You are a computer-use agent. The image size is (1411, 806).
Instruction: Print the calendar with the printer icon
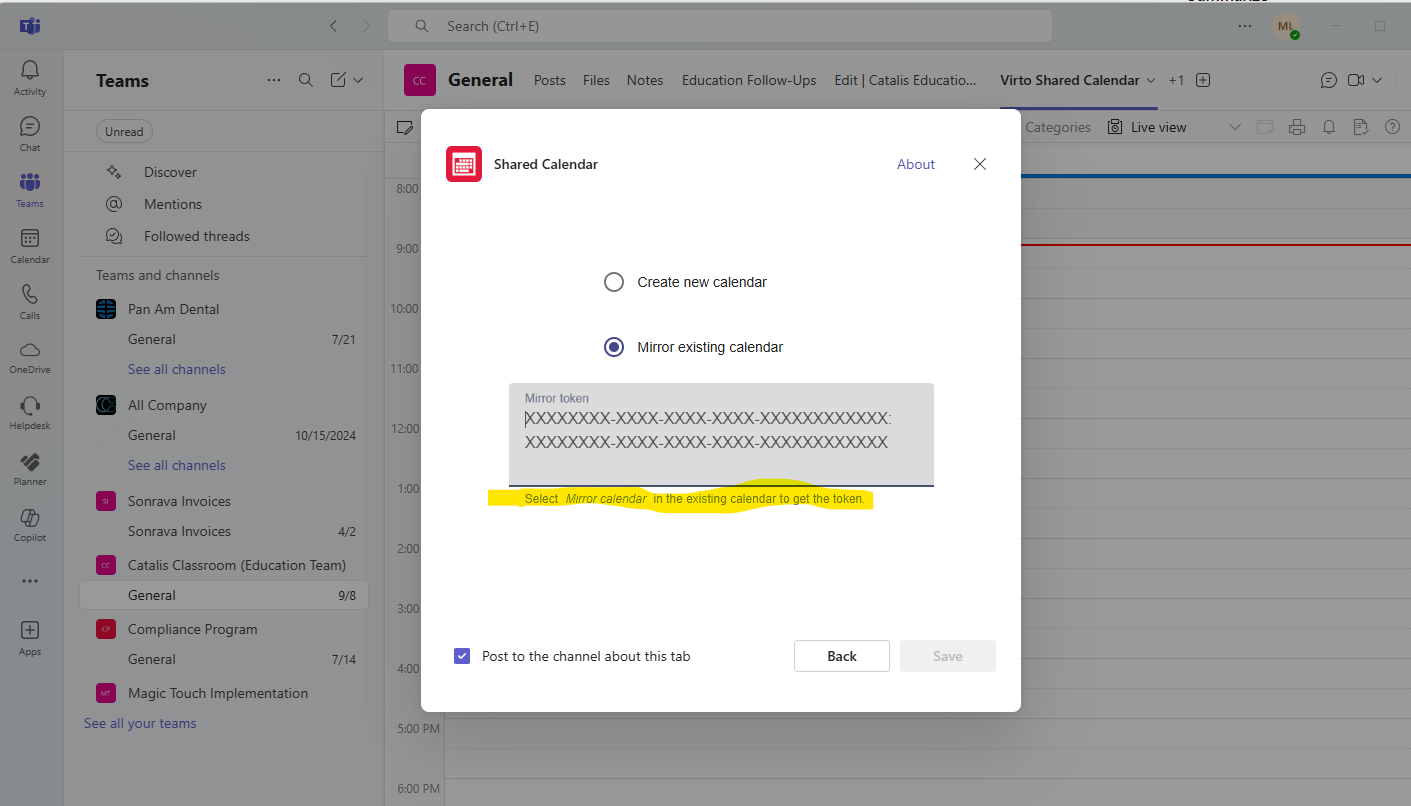click(1297, 127)
